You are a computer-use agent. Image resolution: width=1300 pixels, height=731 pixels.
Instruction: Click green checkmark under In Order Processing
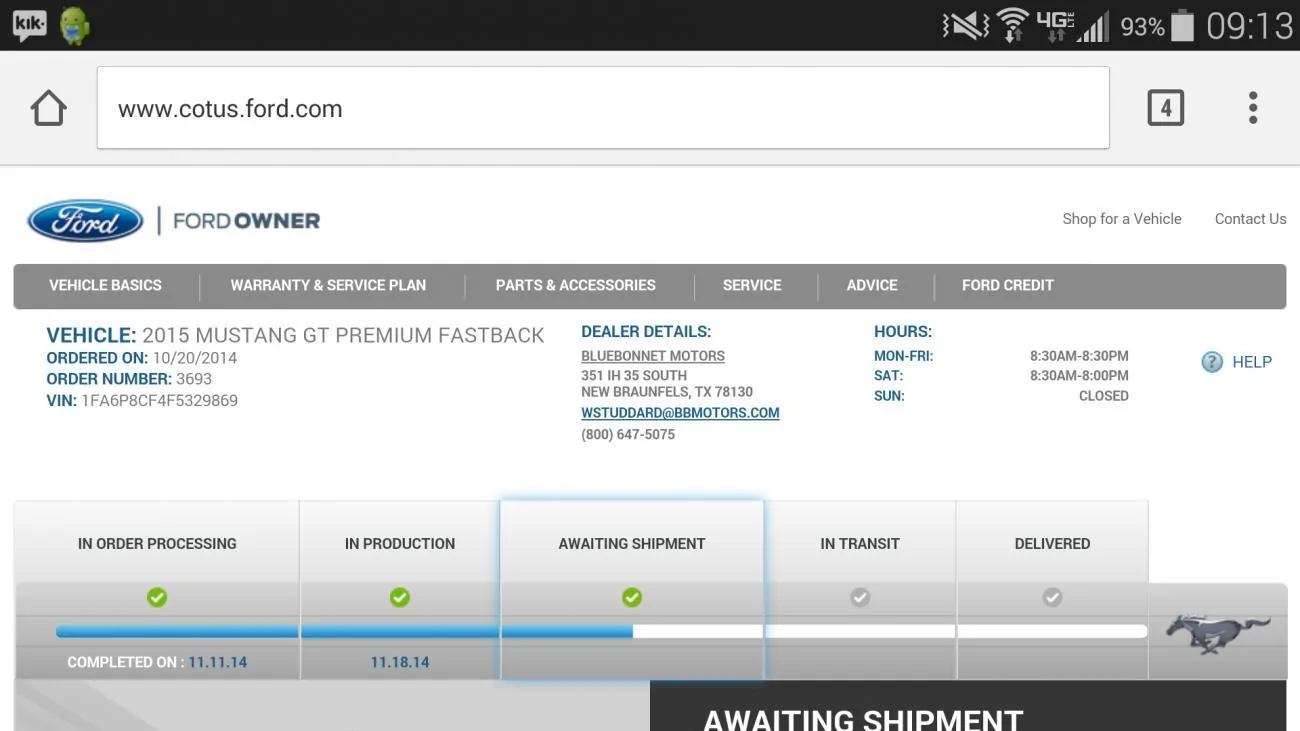click(x=157, y=597)
